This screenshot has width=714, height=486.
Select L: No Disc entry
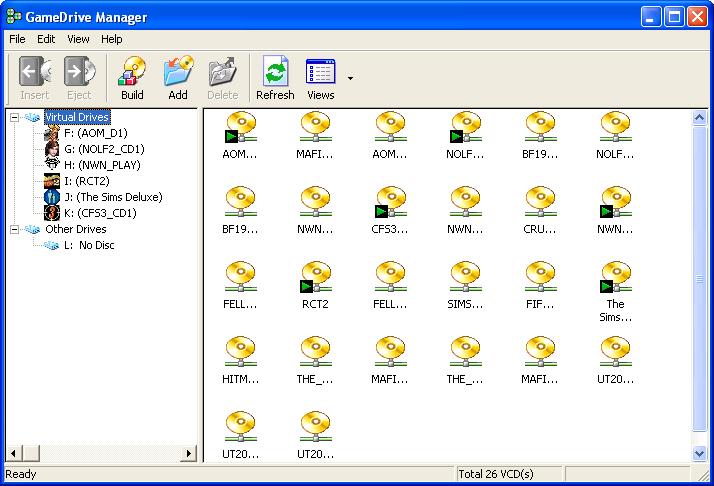89,245
